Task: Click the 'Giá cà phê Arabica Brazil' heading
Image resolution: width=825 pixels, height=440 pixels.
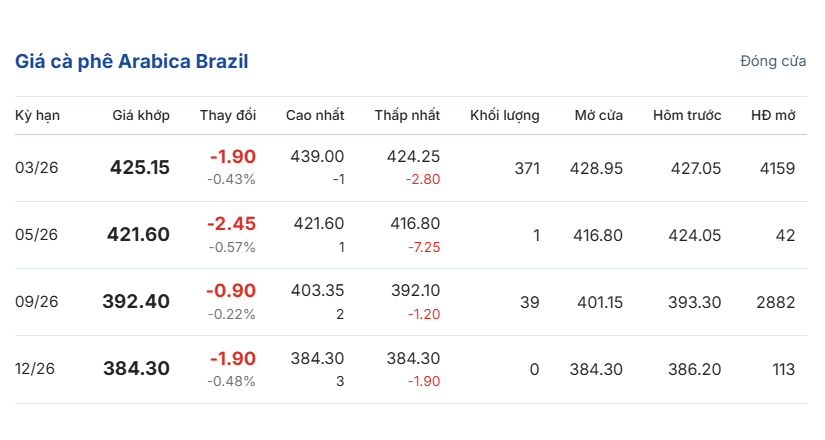Action: coord(131,62)
